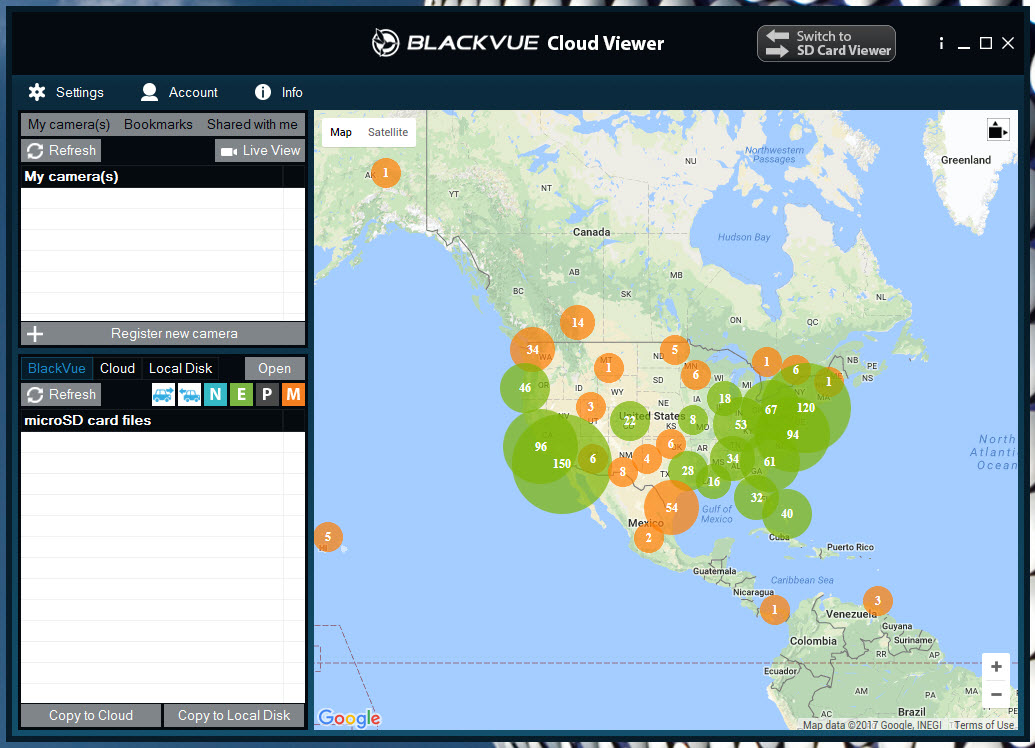The height and width of the screenshot is (748, 1035).
Task: Select the BlackVue file source tab
Action: [56, 368]
